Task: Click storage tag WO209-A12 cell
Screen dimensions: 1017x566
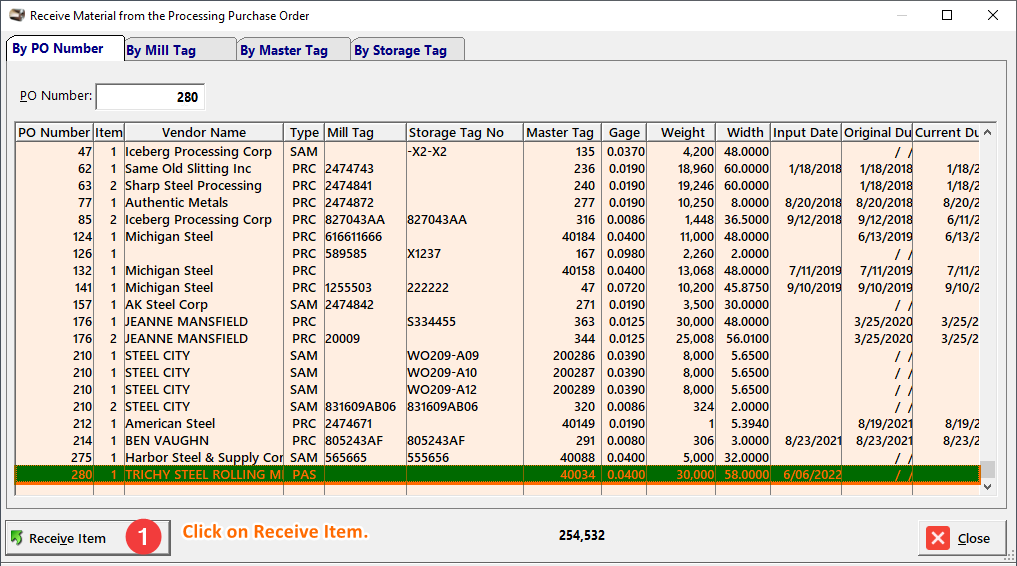Action: click(464, 390)
